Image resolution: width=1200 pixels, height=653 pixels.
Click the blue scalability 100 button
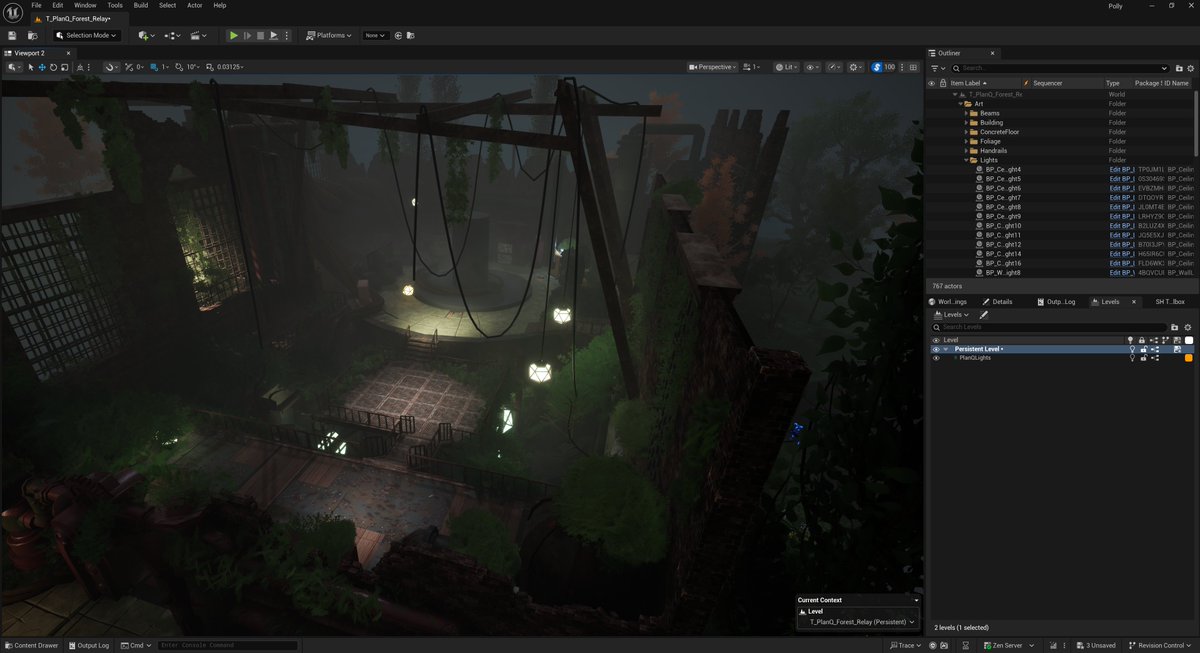[884, 67]
